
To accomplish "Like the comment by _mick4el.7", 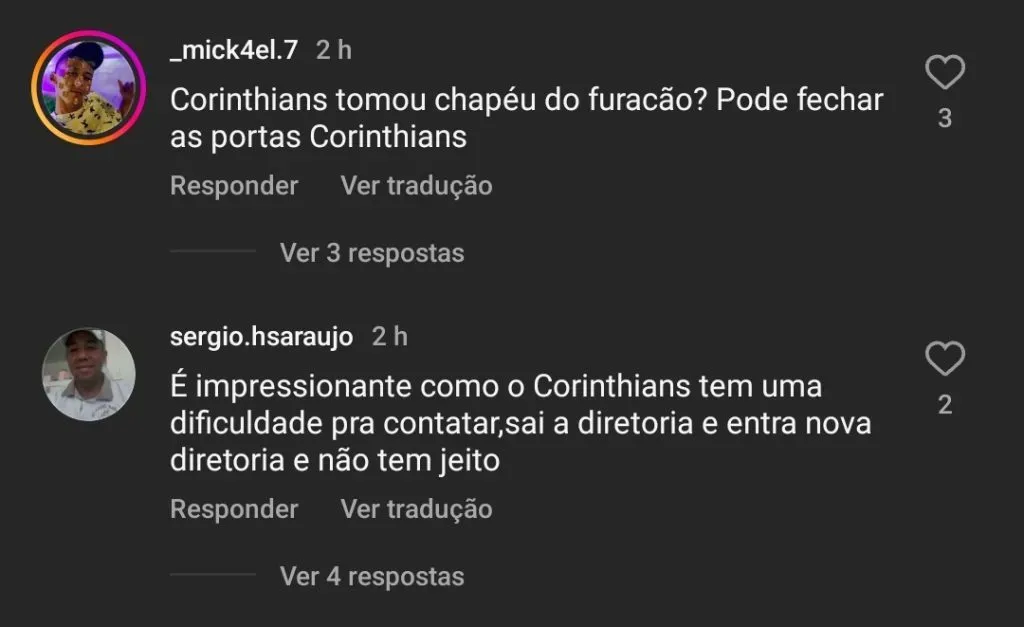I will (x=944, y=73).
